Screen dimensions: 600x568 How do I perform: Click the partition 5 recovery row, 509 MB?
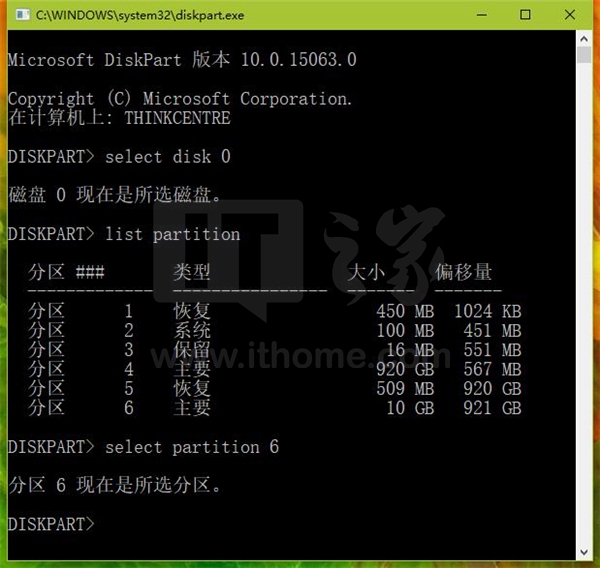274,388
